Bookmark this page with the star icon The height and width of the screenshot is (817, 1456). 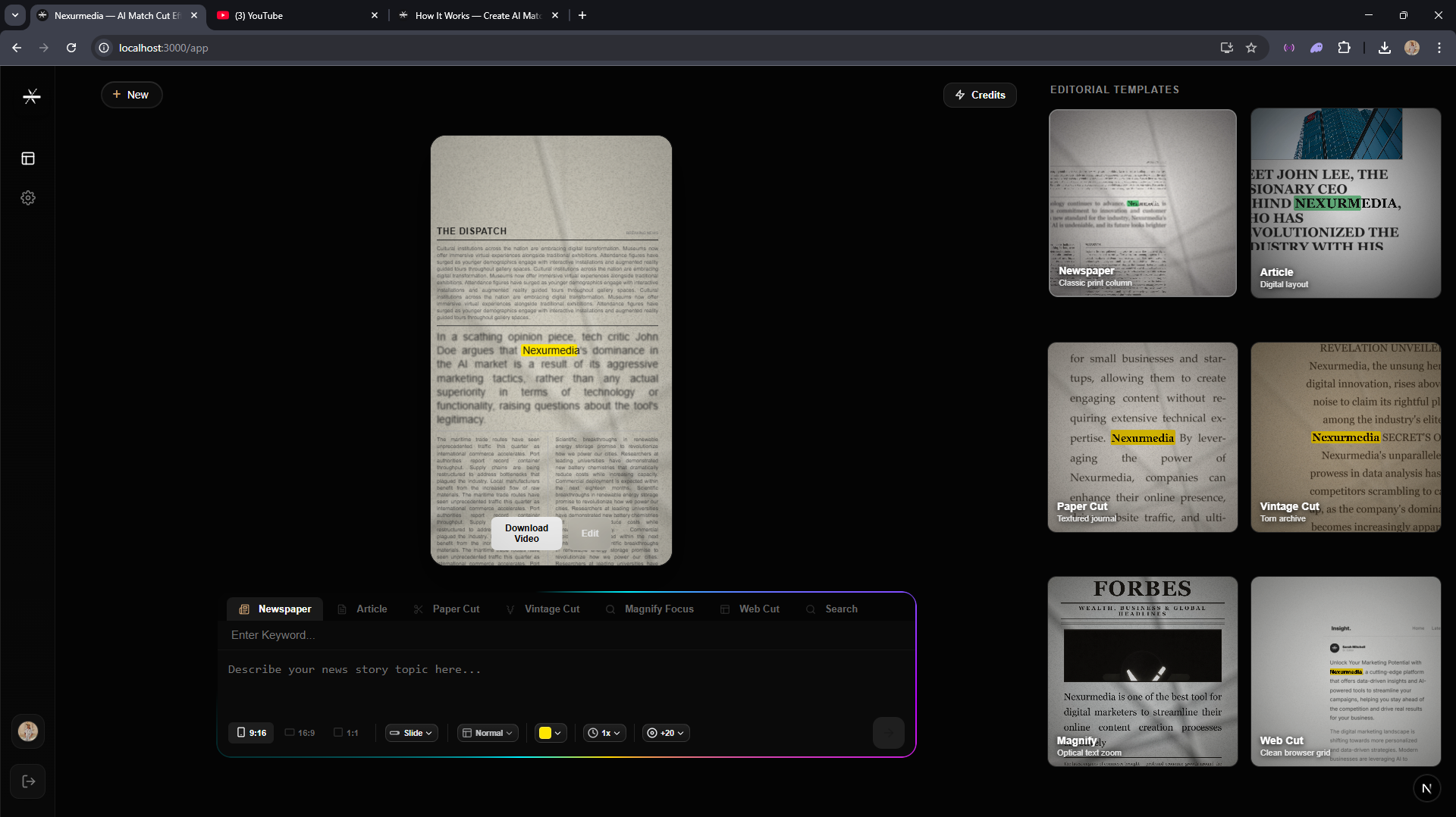[x=1251, y=48]
